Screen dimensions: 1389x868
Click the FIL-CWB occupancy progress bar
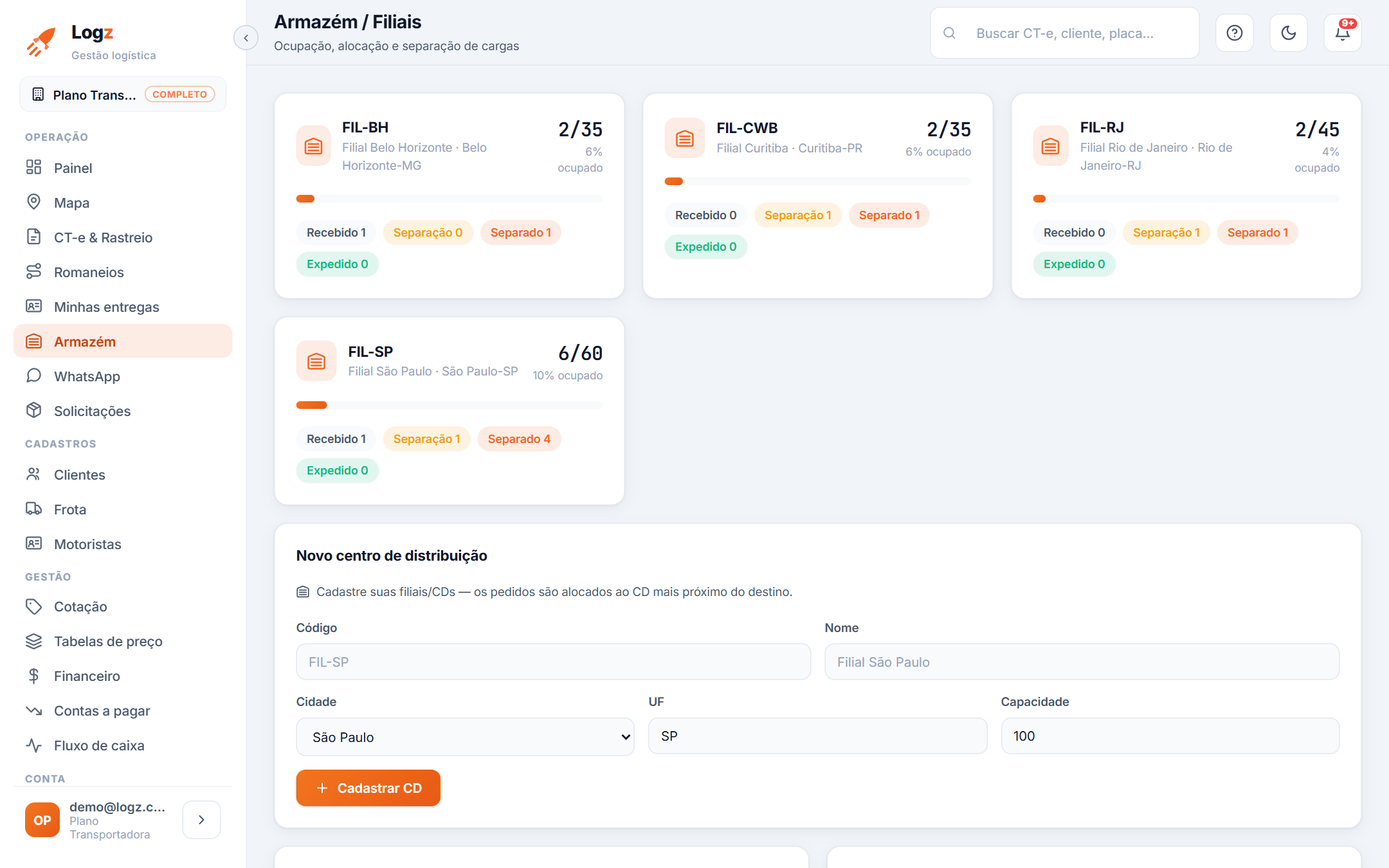pos(818,181)
